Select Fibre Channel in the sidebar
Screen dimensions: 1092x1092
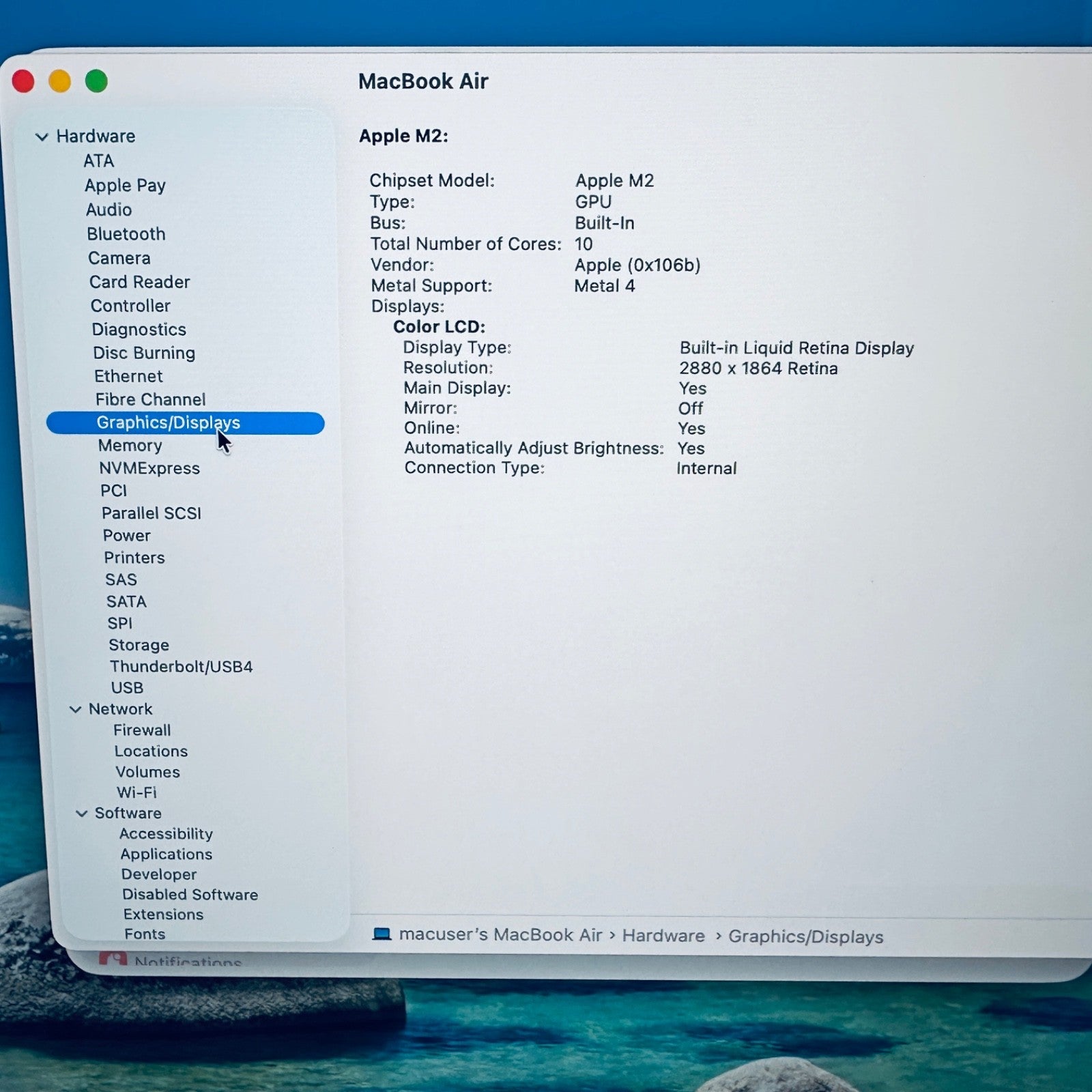coord(150,399)
